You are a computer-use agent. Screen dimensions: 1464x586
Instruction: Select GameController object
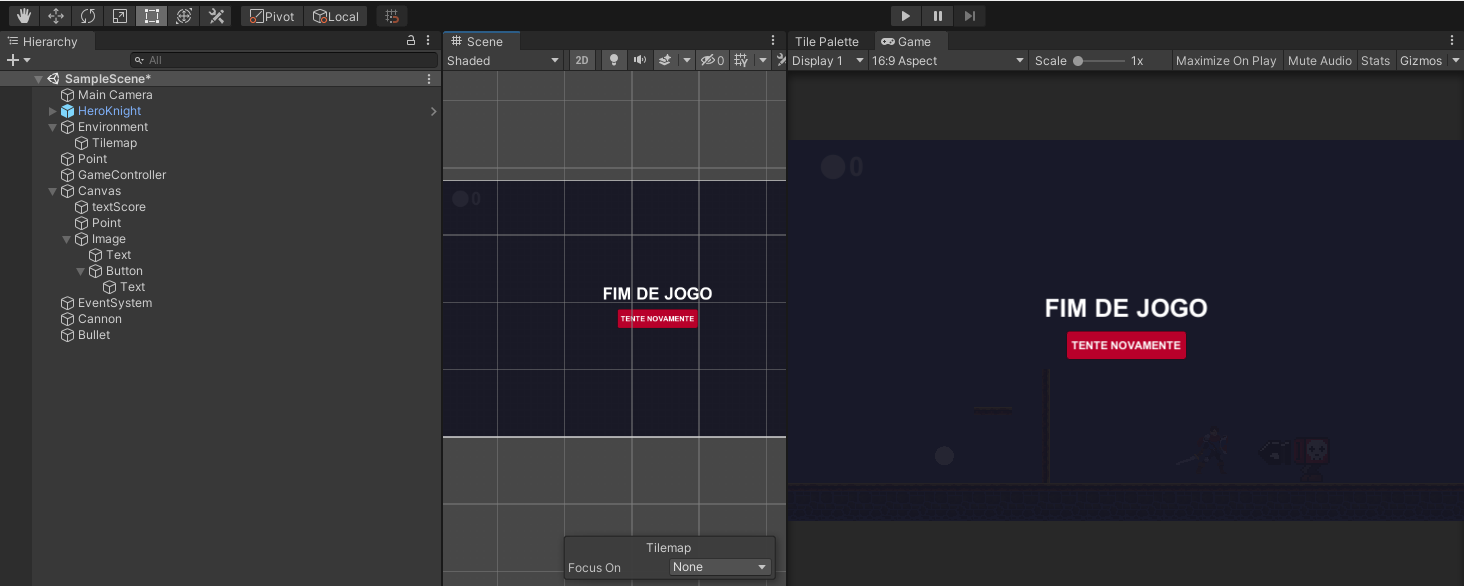coord(122,175)
